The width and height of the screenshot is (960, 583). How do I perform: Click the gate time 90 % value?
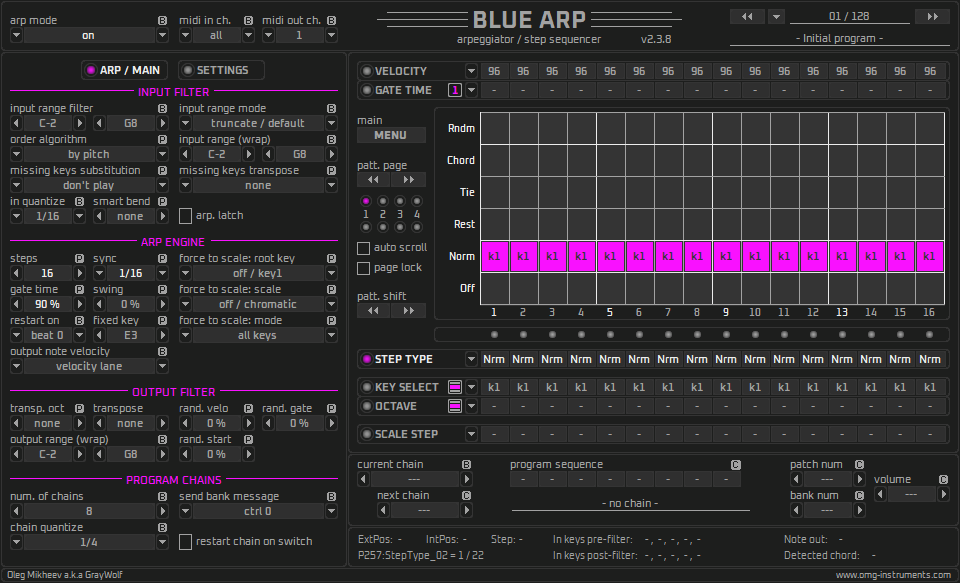pyautogui.click(x=47, y=304)
